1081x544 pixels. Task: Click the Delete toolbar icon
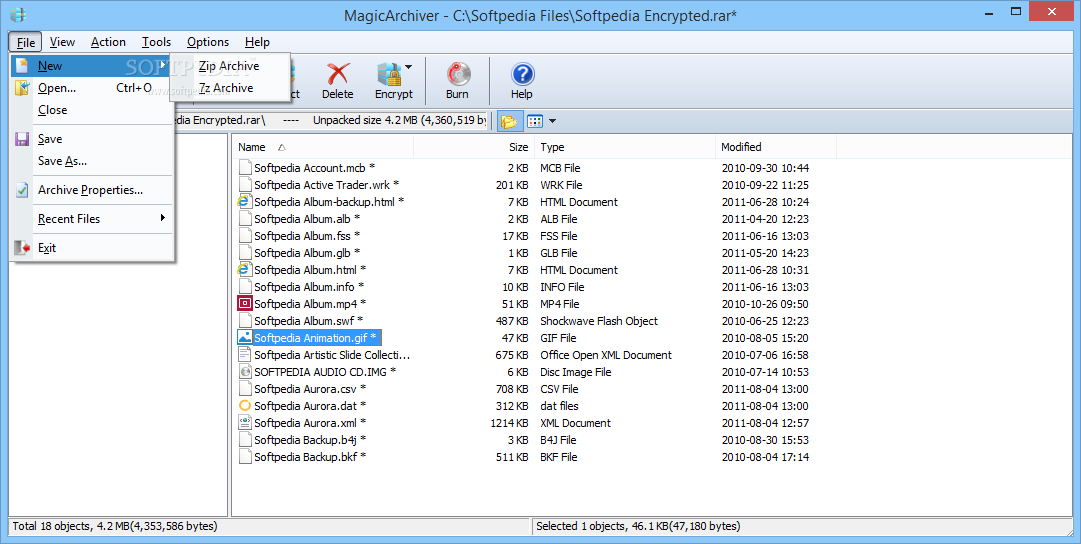[x=337, y=74]
